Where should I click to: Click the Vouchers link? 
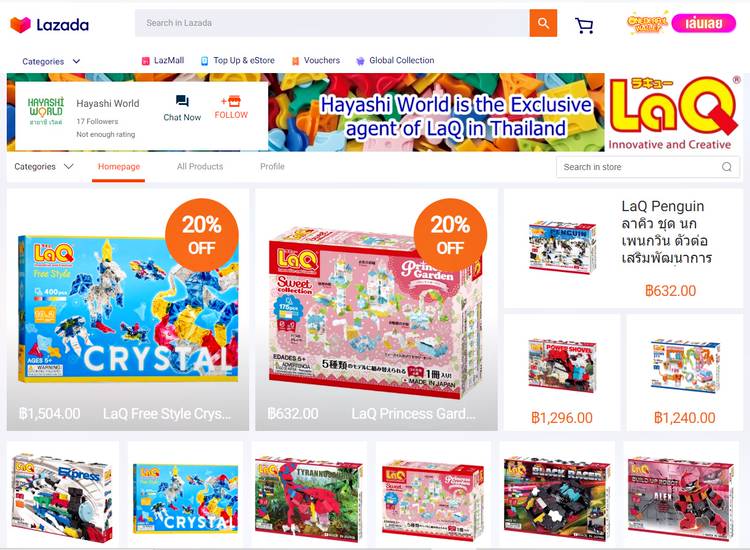pos(316,61)
